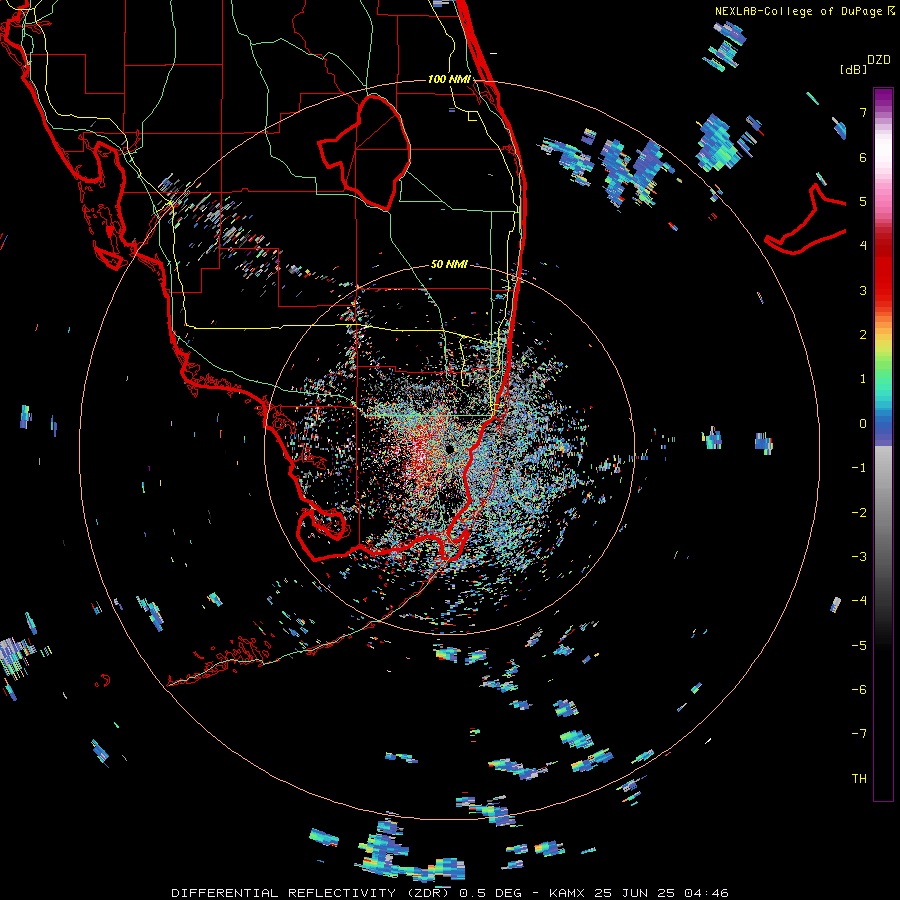Click the scale tick label 4
Viewport: 900px width, 900px height.
863,246
